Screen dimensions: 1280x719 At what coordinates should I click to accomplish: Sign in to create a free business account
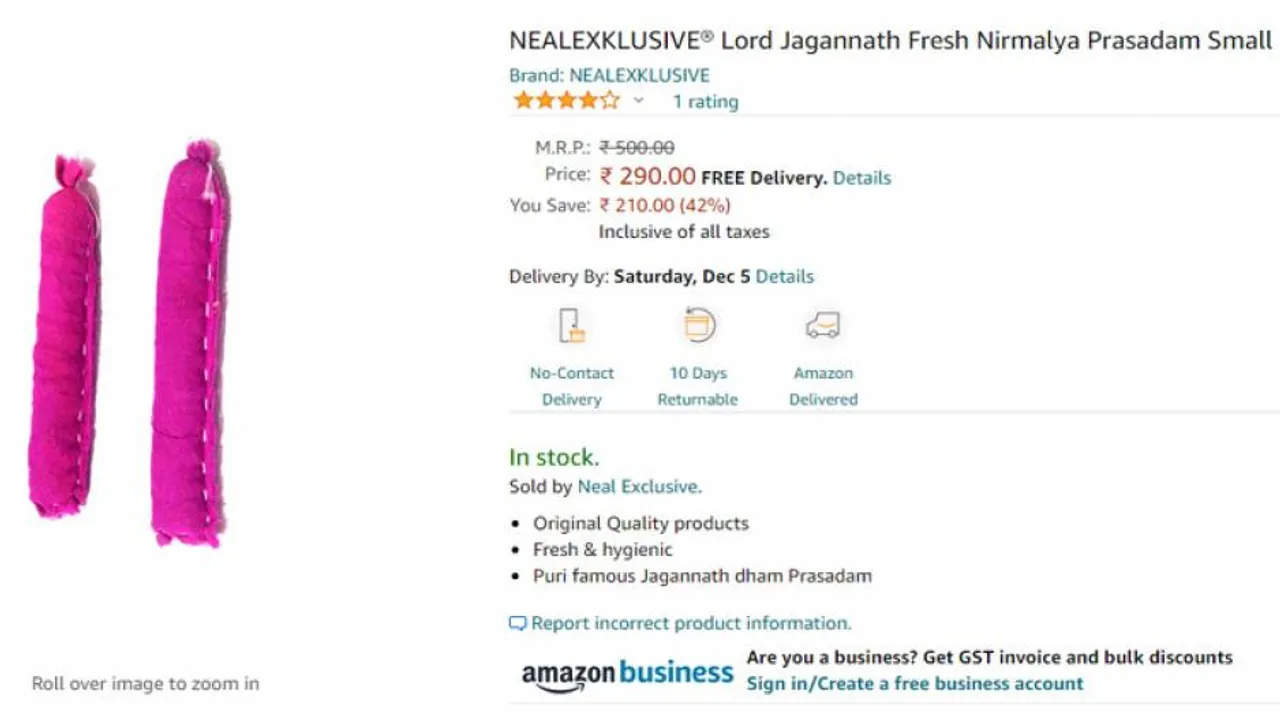(915, 683)
